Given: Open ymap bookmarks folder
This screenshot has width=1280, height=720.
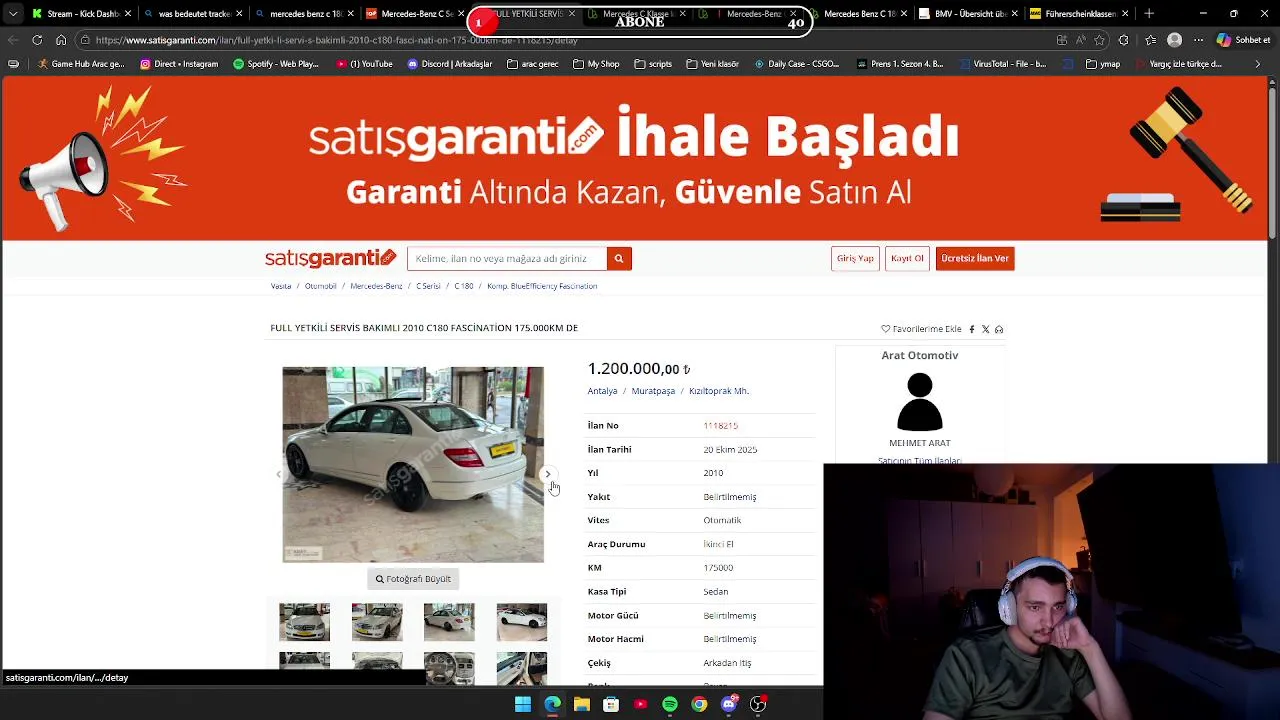Looking at the screenshot, I should point(1102,64).
